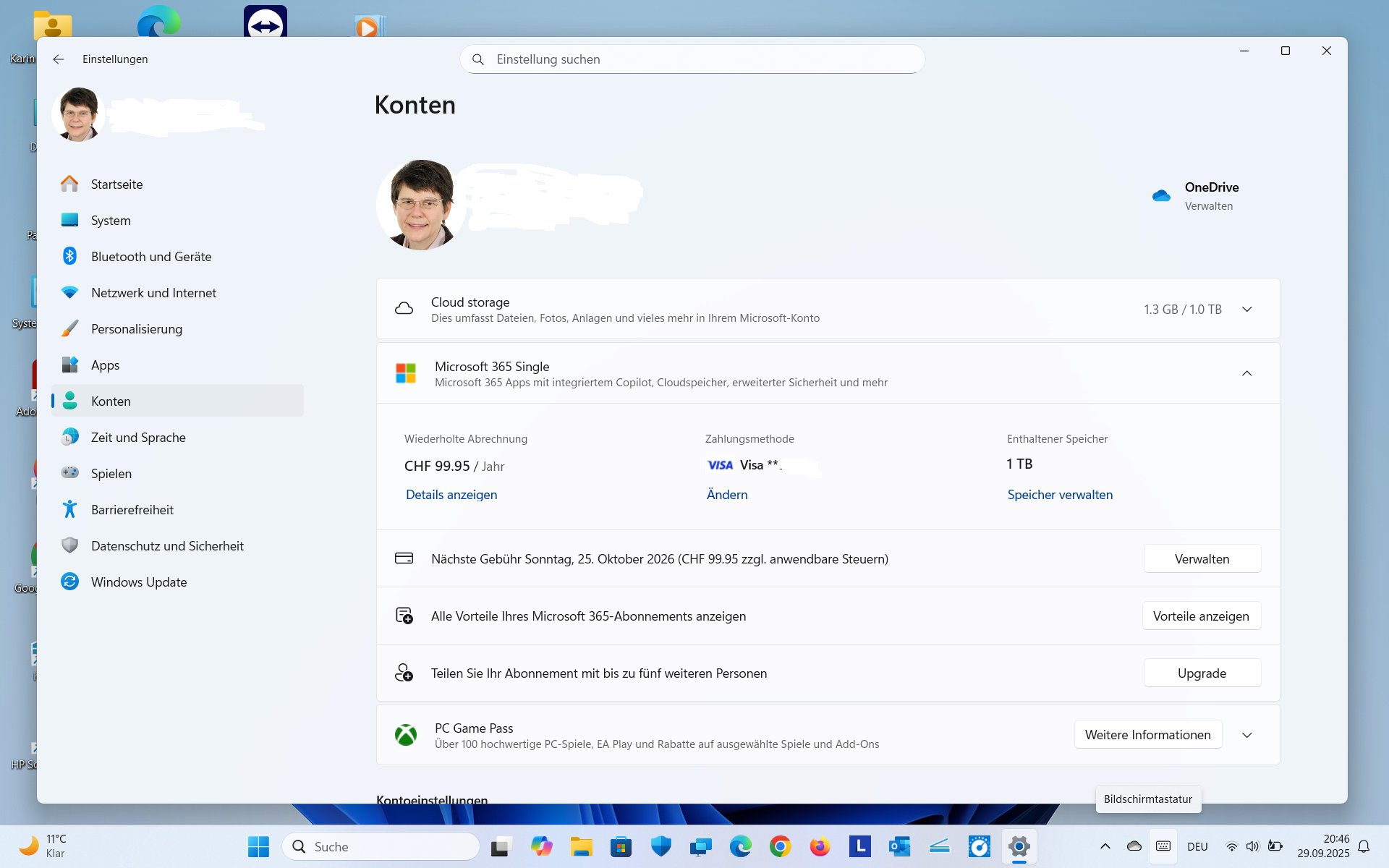Image resolution: width=1389 pixels, height=868 pixels.
Task: Switch to Zeit und Sprache settings
Action: (x=138, y=437)
